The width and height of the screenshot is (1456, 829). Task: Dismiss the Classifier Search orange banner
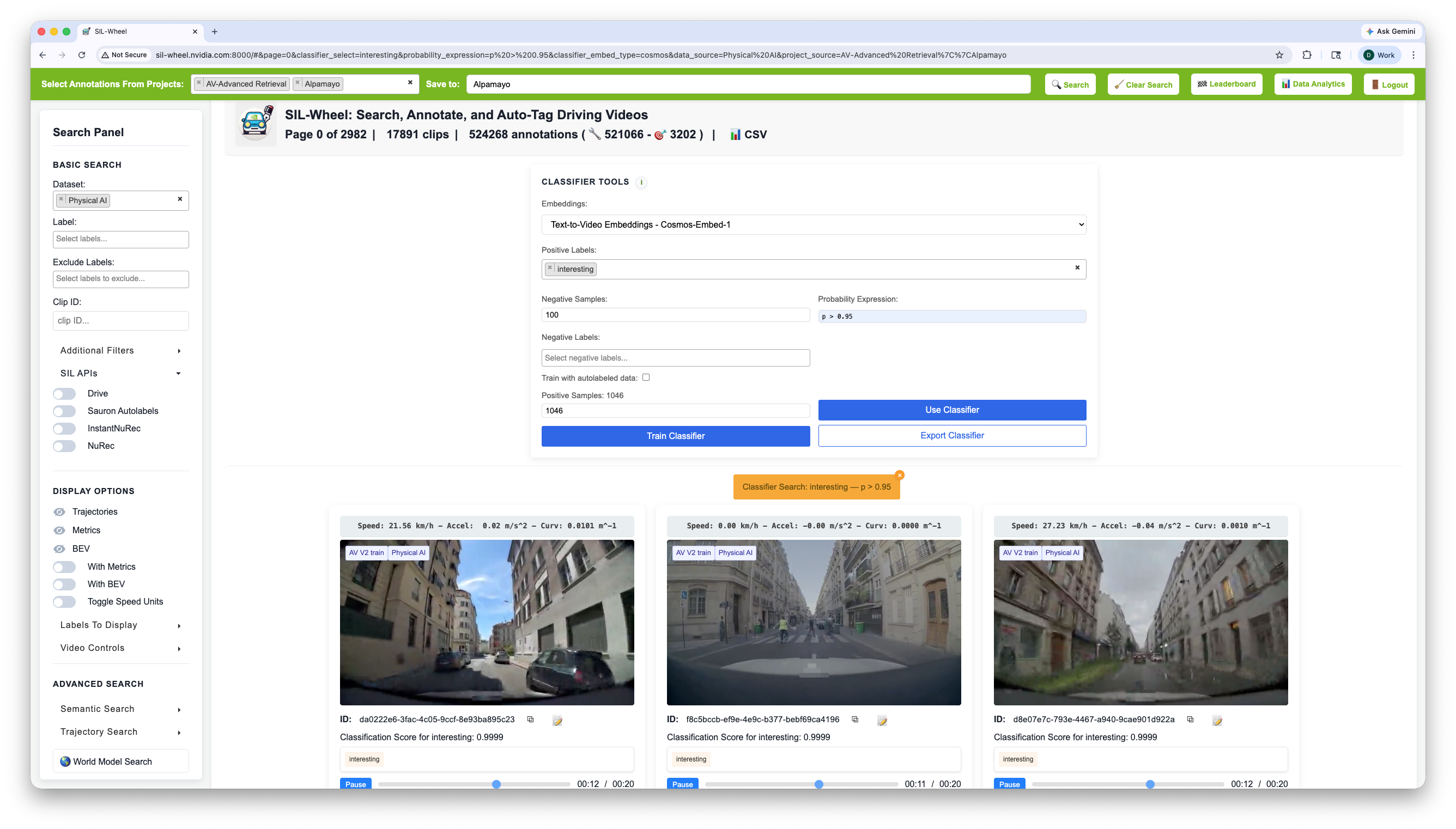point(900,476)
